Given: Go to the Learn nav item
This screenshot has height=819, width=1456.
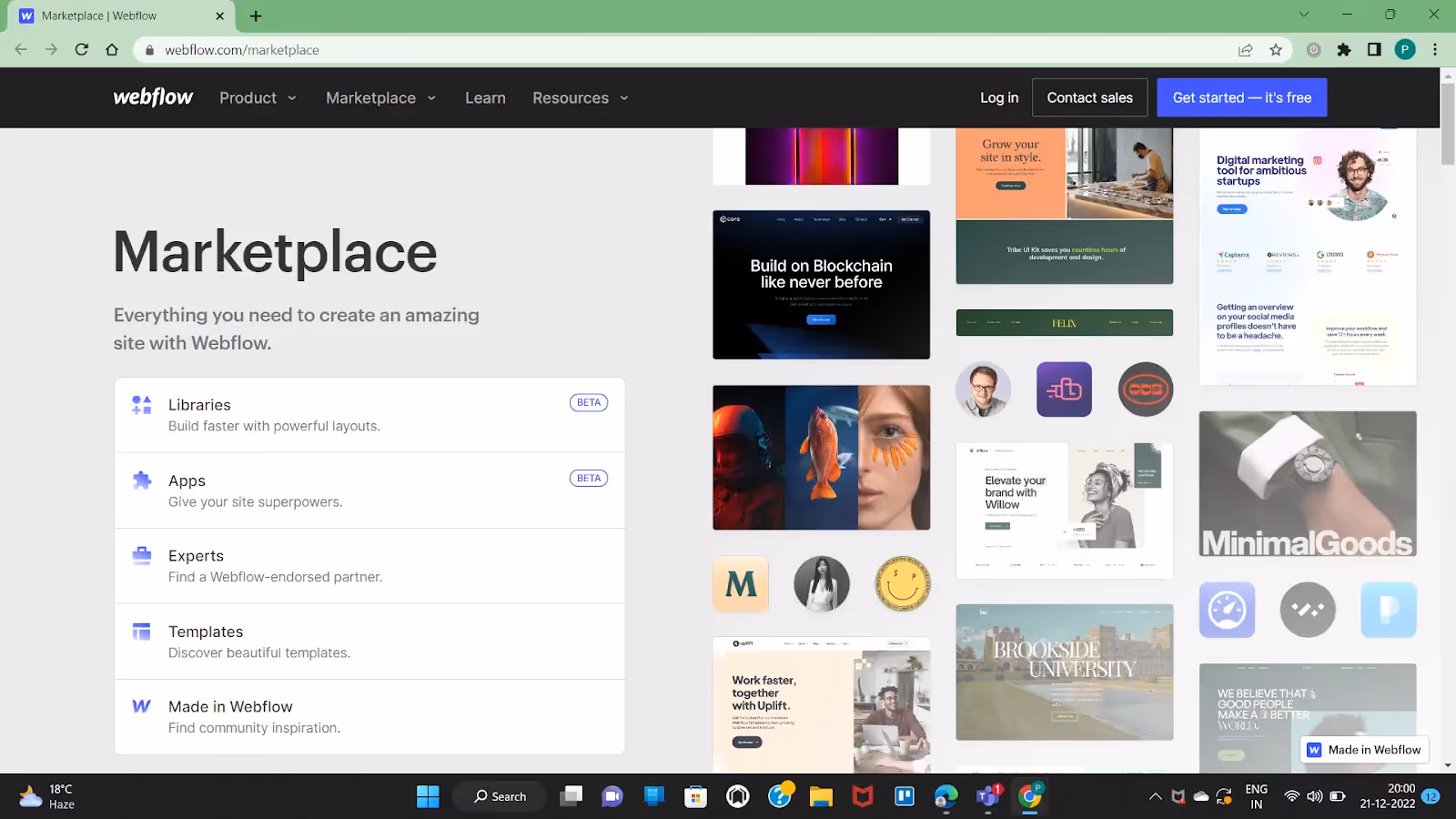Looking at the screenshot, I should 485,97.
